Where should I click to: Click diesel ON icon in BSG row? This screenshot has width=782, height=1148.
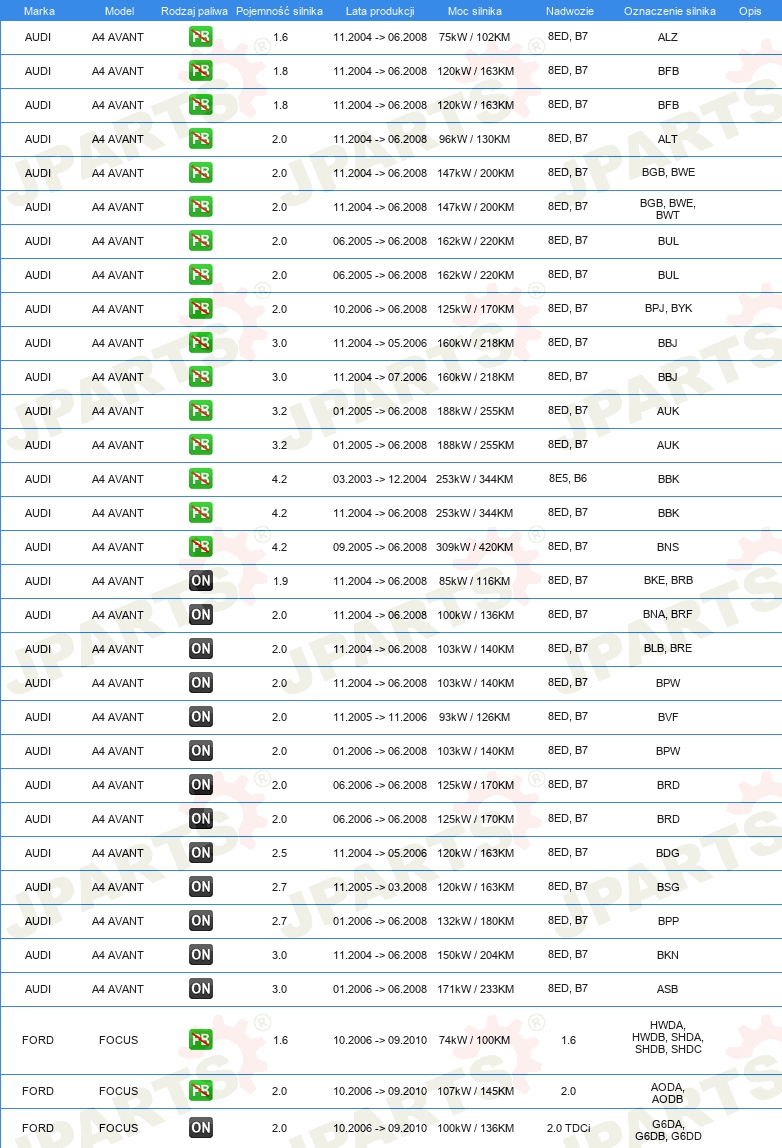201,887
